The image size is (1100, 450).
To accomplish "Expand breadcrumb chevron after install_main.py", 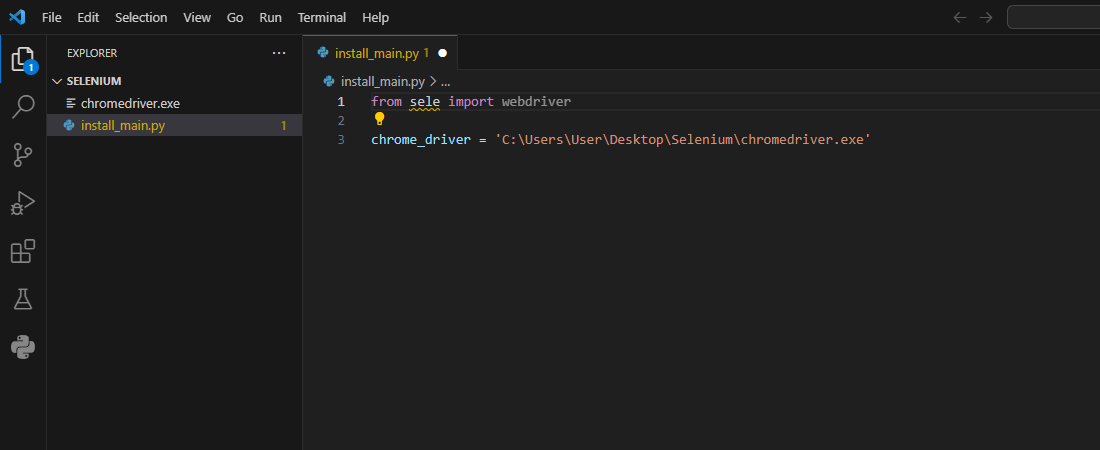I will coord(433,82).
